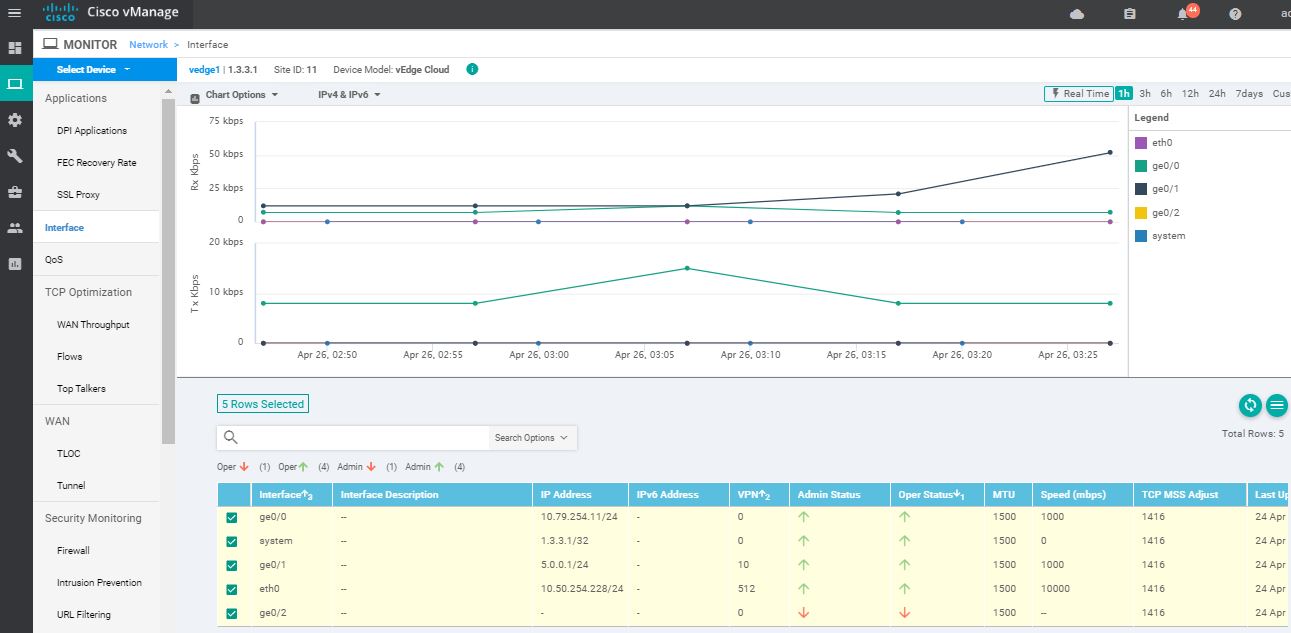Viewport: 1291px width, 633px height.
Task: Open URL Filtering in the left menu
Action: pos(84,615)
